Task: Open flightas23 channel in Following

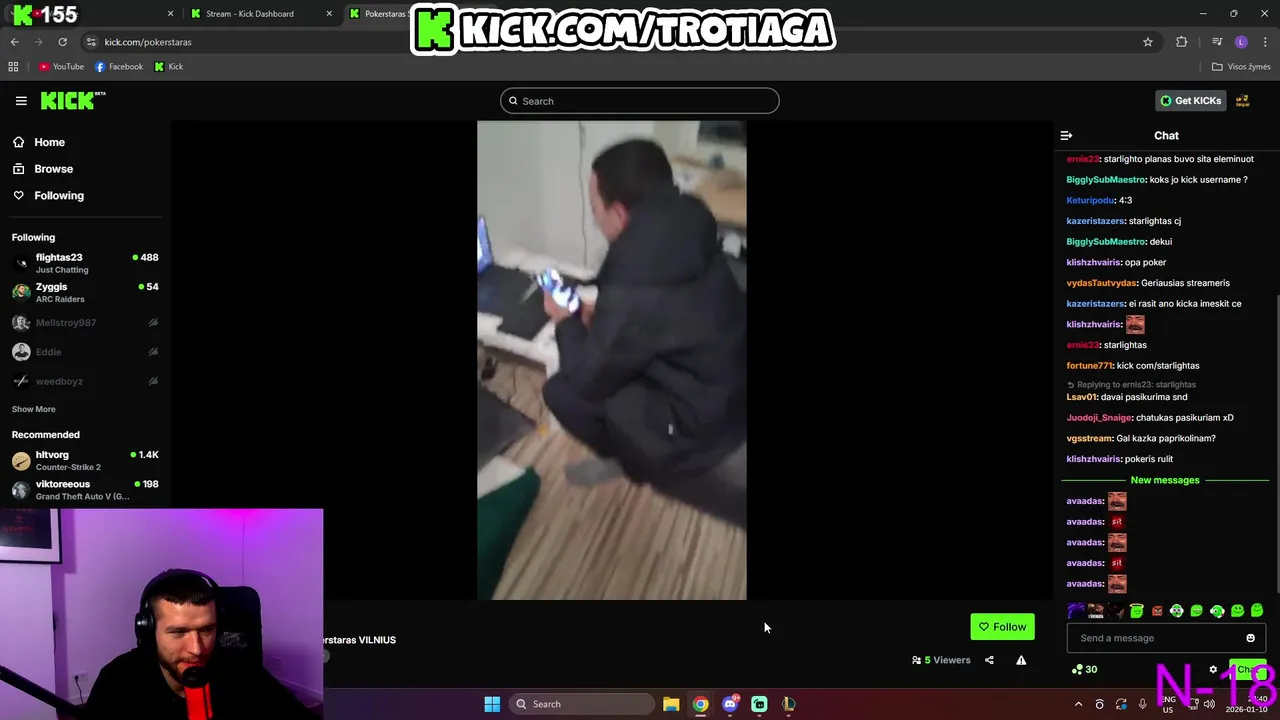Action: 85,263
